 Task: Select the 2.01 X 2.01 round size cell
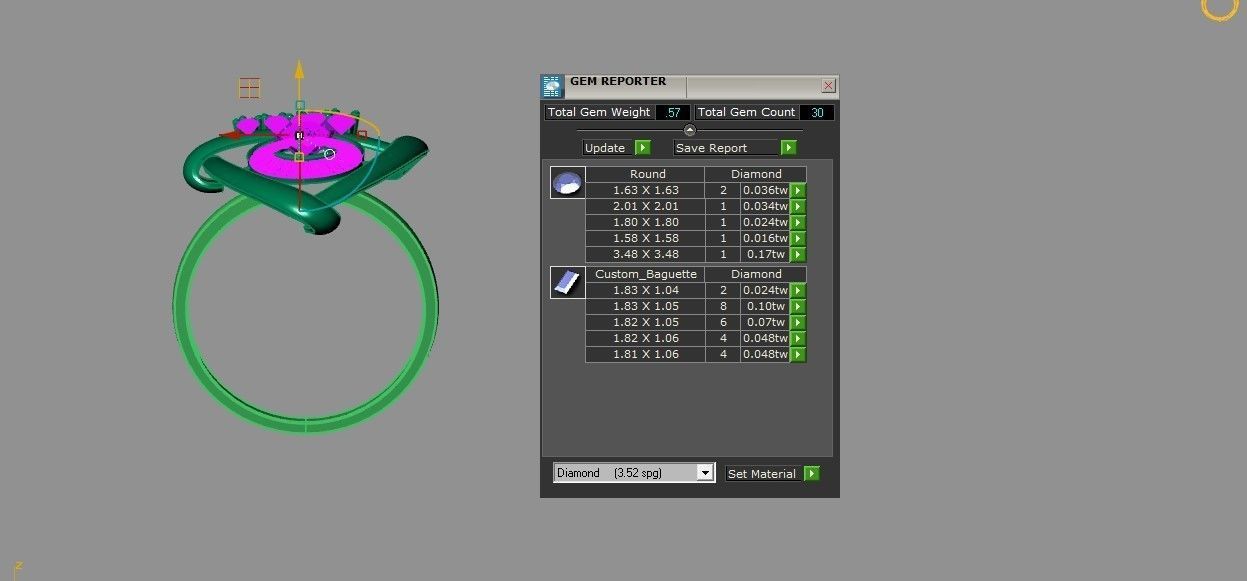(645, 206)
